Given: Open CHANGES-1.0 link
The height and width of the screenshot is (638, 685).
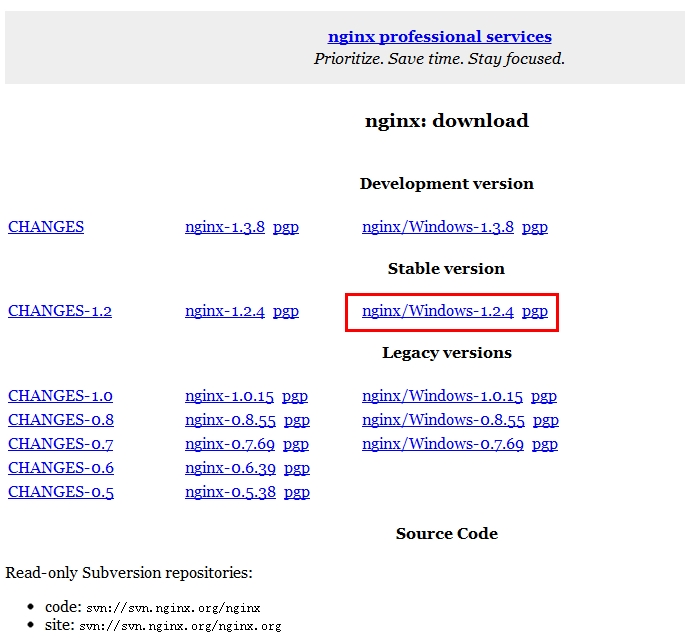Looking at the screenshot, I should tap(60, 396).
